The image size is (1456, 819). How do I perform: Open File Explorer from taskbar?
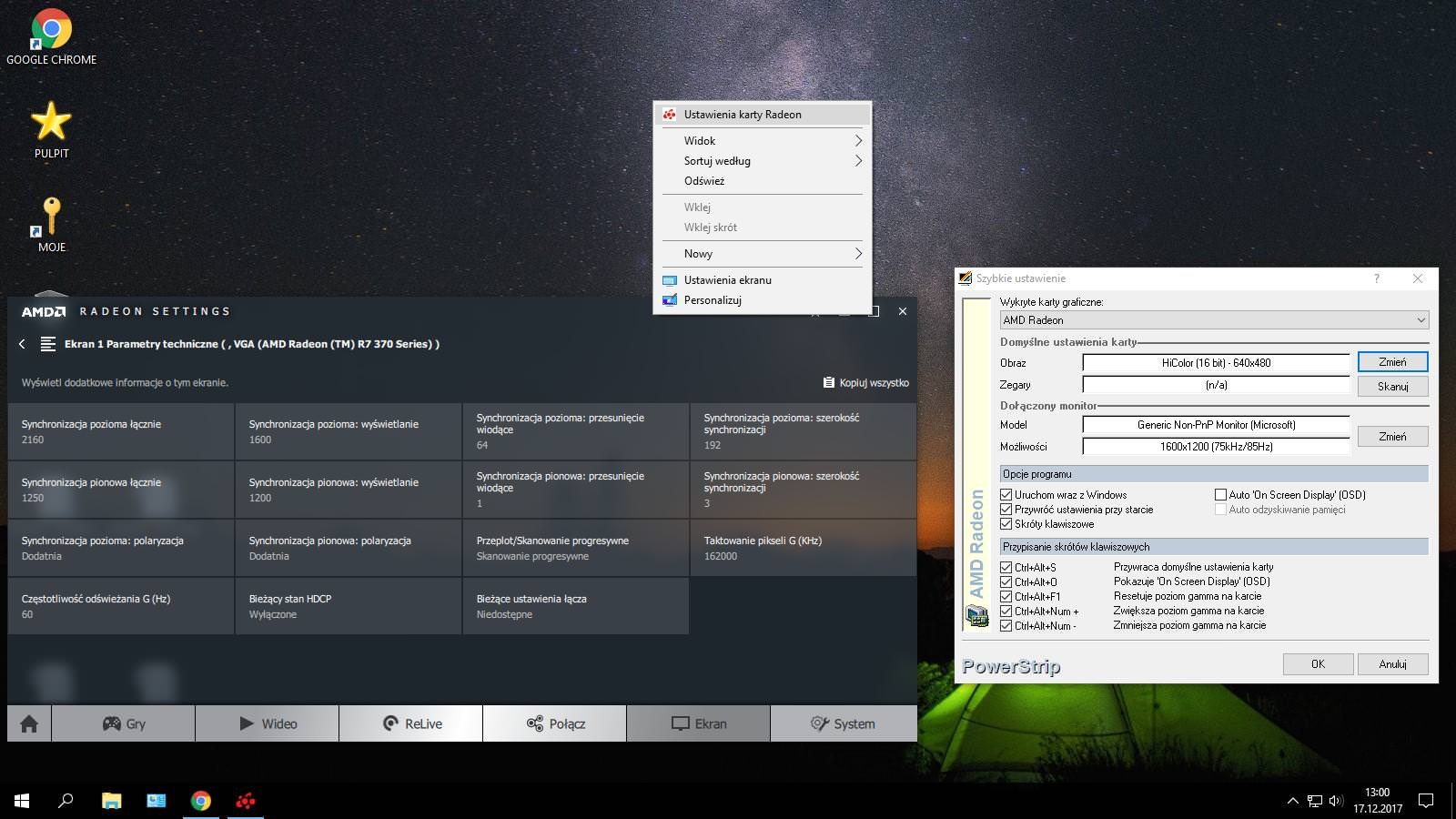tap(111, 801)
